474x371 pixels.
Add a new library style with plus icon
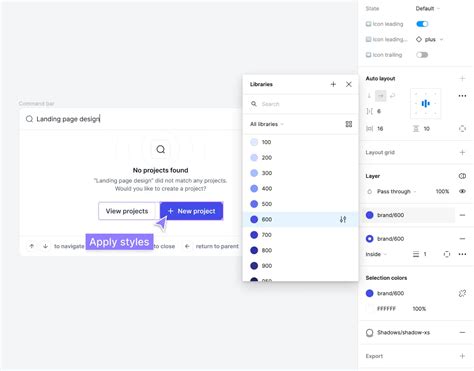333,84
